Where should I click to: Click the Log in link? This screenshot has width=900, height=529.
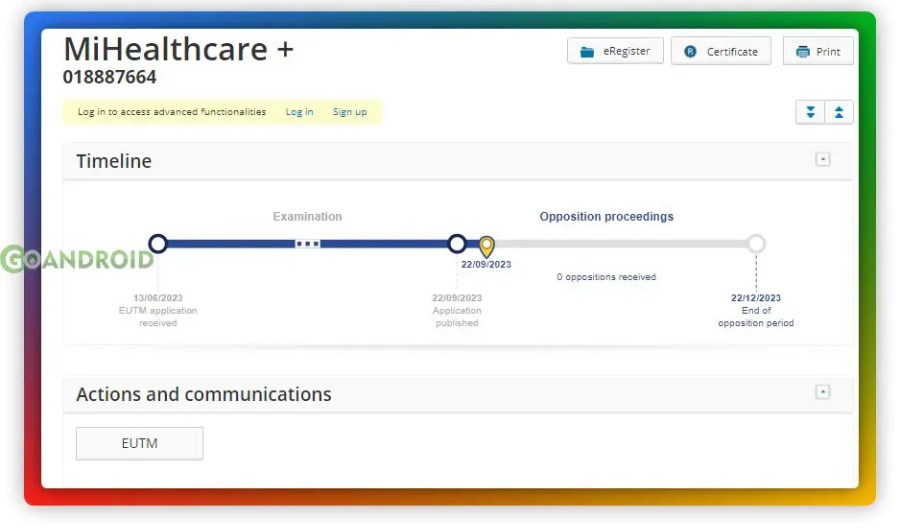299,112
